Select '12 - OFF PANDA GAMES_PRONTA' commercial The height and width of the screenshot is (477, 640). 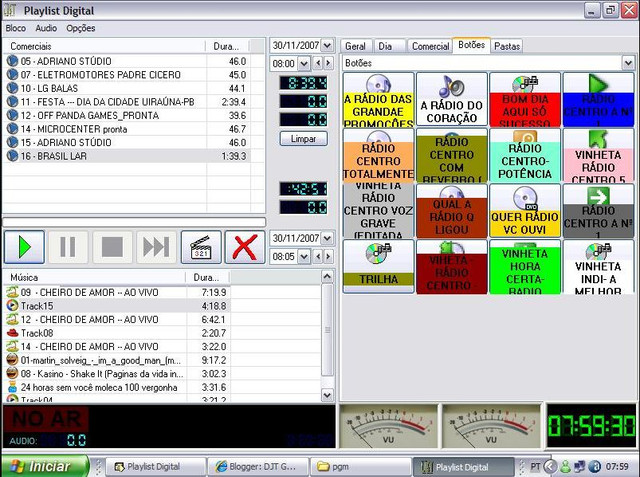coord(127,115)
